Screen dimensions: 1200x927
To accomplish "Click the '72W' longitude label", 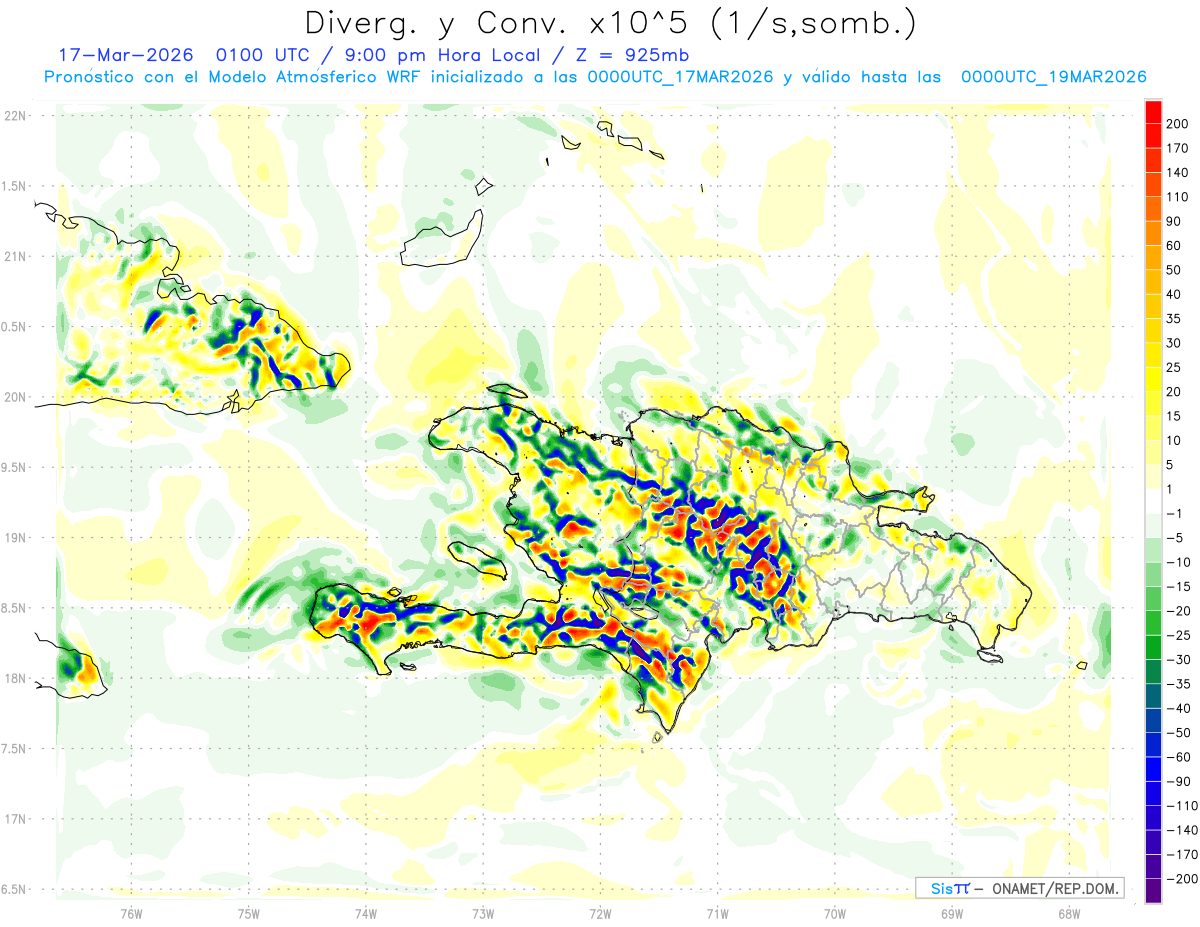I will tap(600, 914).
